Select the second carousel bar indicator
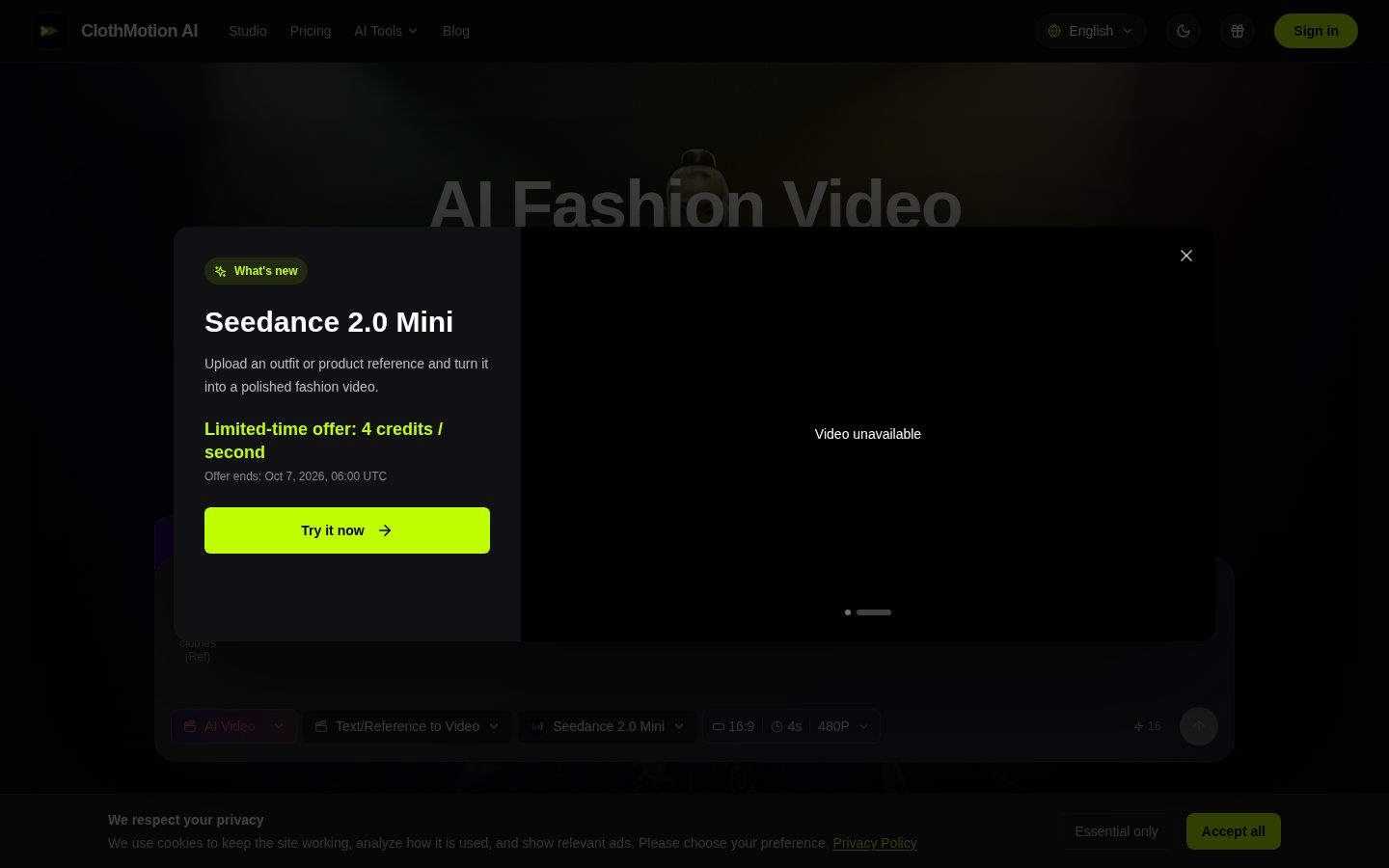Screen dimensions: 1389x868 [x=874, y=612]
